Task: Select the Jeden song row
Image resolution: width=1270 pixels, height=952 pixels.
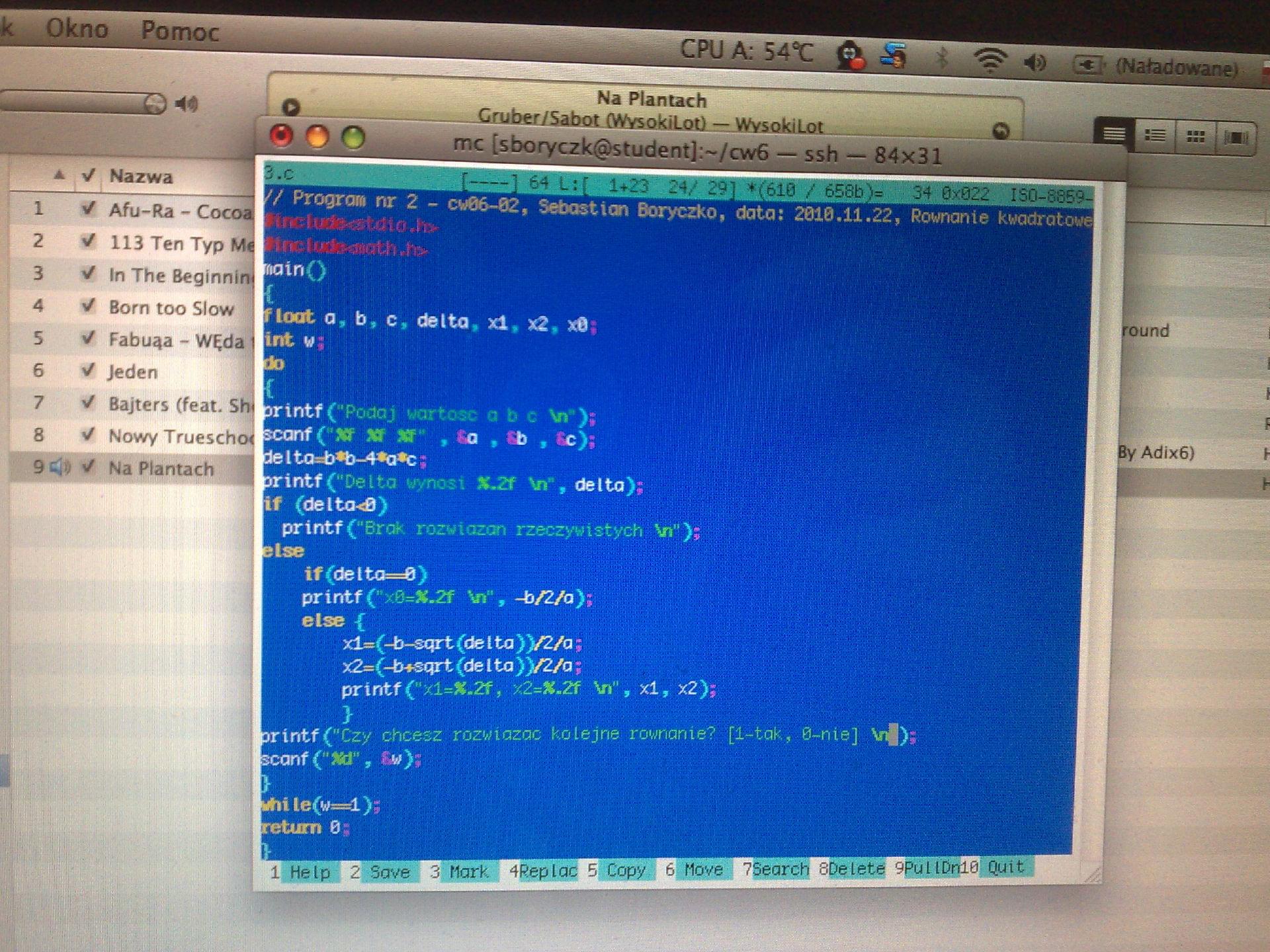Action: click(132, 371)
